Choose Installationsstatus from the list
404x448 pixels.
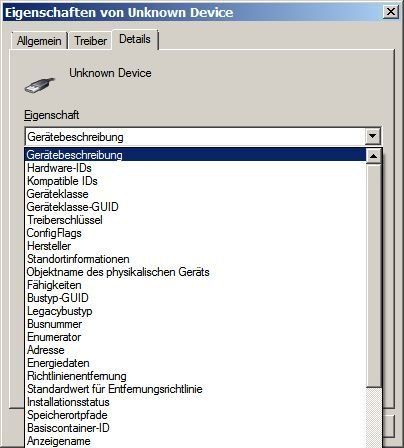click(195, 402)
